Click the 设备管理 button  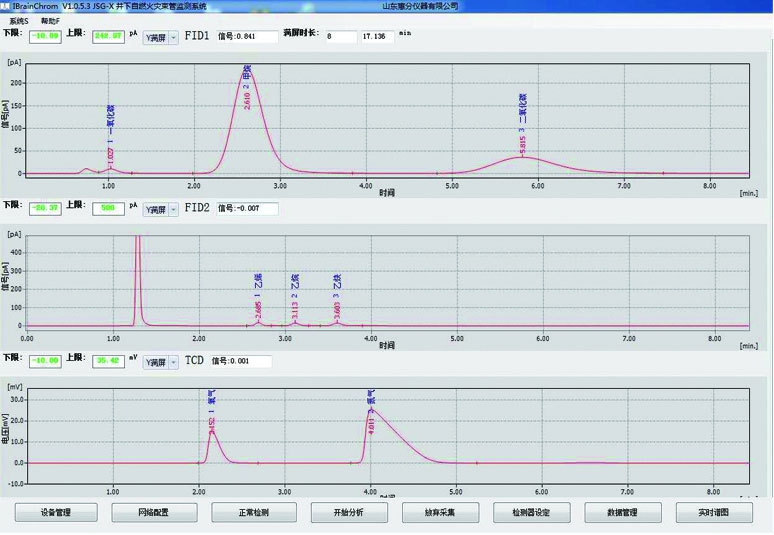click(x=56, y=512)
